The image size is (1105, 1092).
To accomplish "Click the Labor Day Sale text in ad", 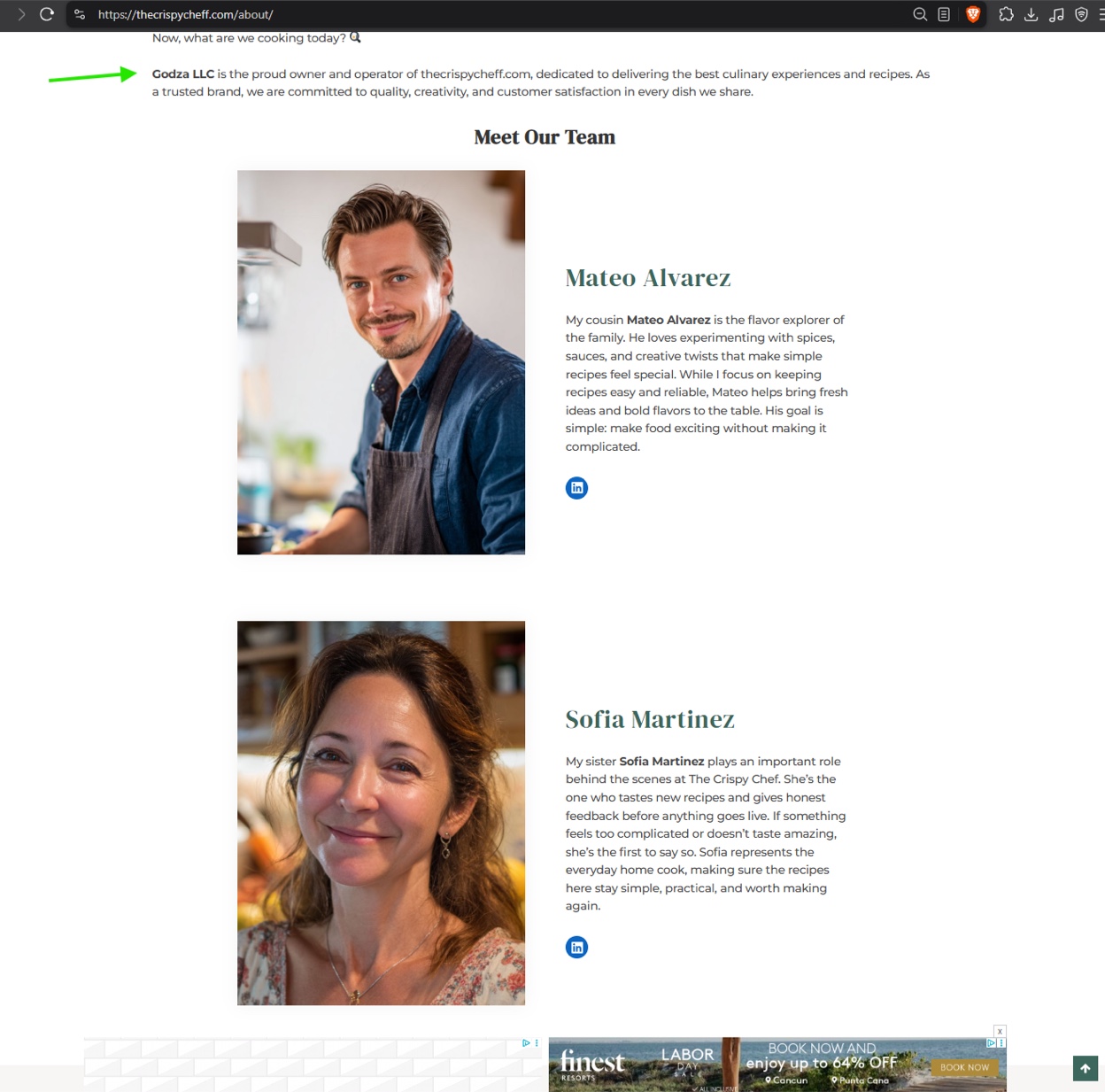I will (x=687, y=1061).
